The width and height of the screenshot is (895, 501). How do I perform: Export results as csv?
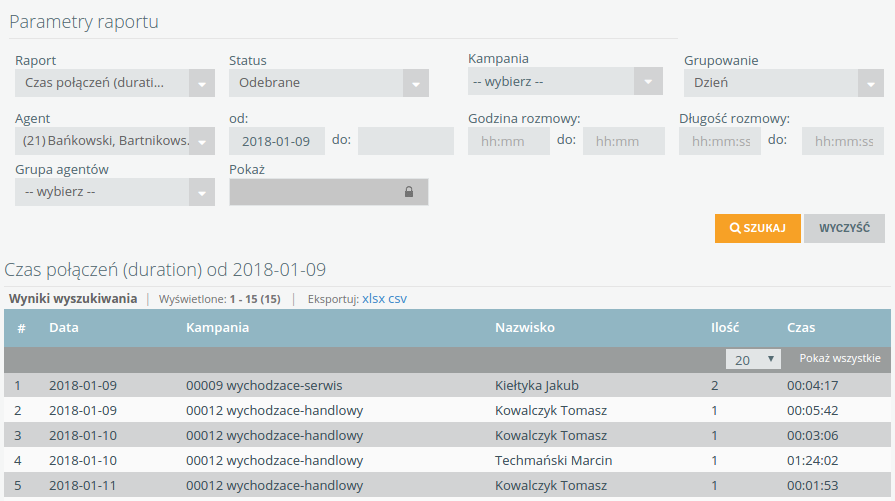(x=397, y=299)
